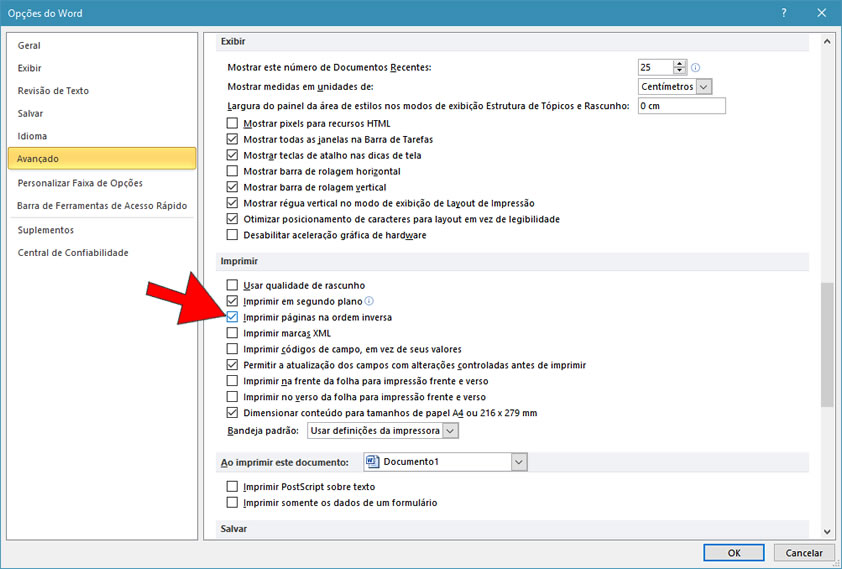Select the Geral category
This screenshot has height=569, width=842.
pos(102,46)
